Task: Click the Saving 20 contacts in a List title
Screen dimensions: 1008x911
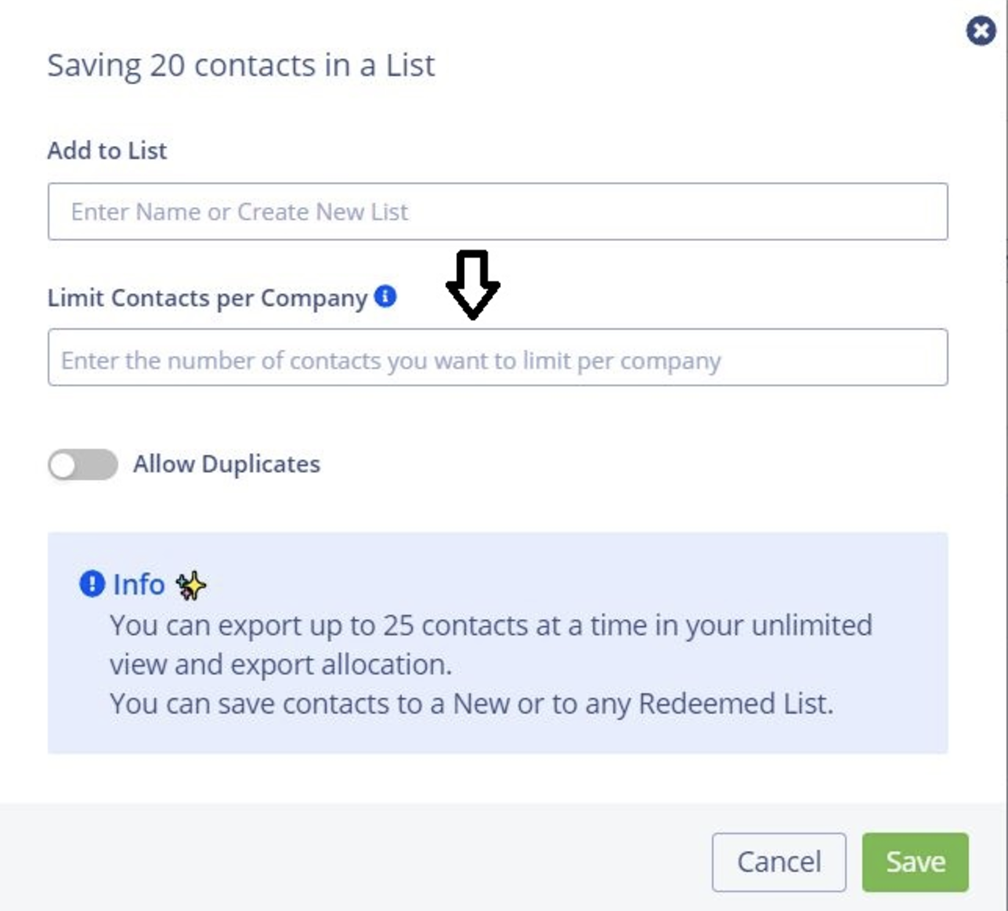Action: tap(241, 66)
